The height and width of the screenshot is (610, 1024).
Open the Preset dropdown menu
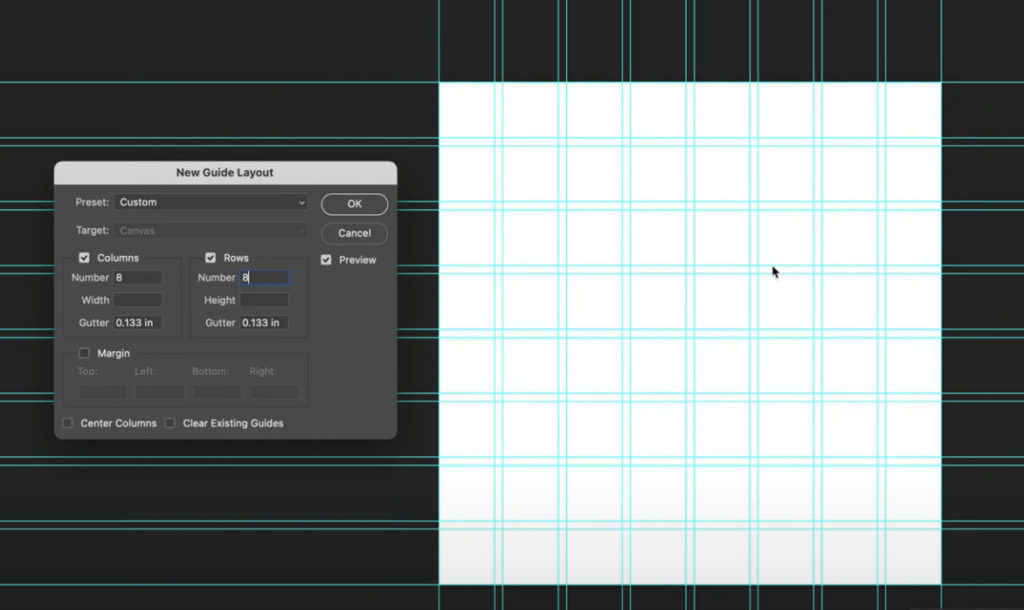[210, 202]
